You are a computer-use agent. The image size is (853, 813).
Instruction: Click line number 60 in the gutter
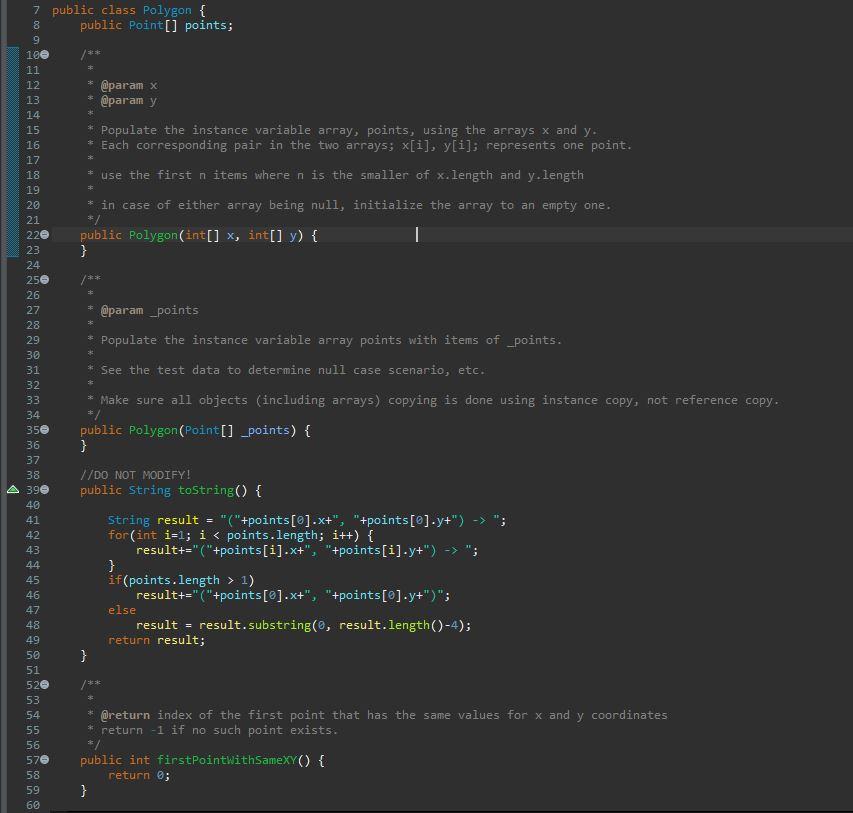pos(33,805)
